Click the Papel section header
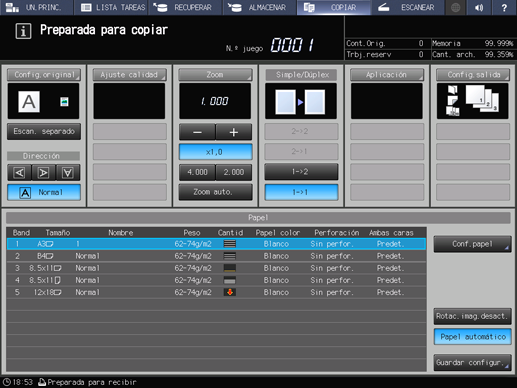517x388 pixels. pyautogui.click(x=258, y=218)
